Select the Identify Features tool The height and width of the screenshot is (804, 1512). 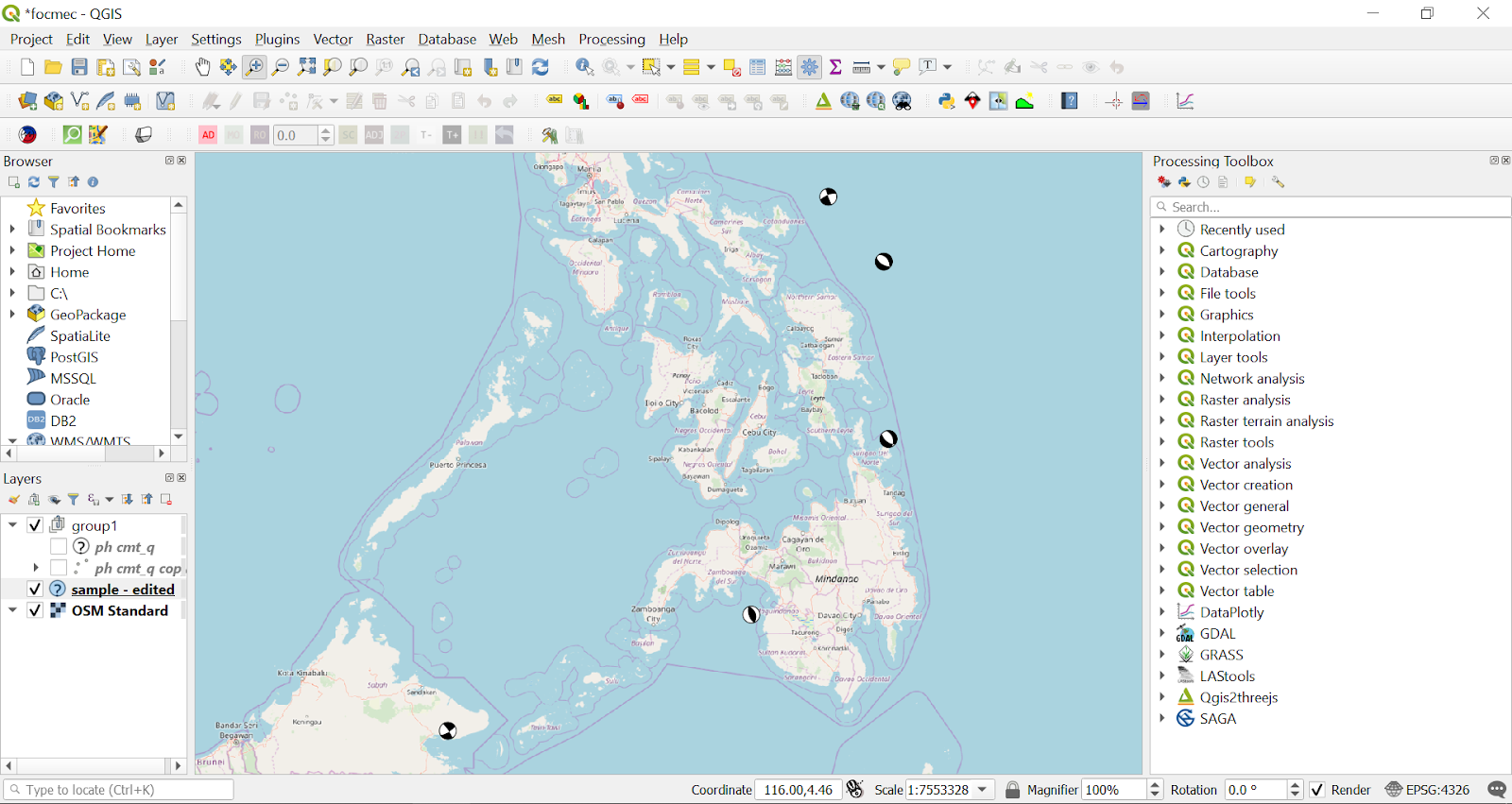[x=585, y=67]
